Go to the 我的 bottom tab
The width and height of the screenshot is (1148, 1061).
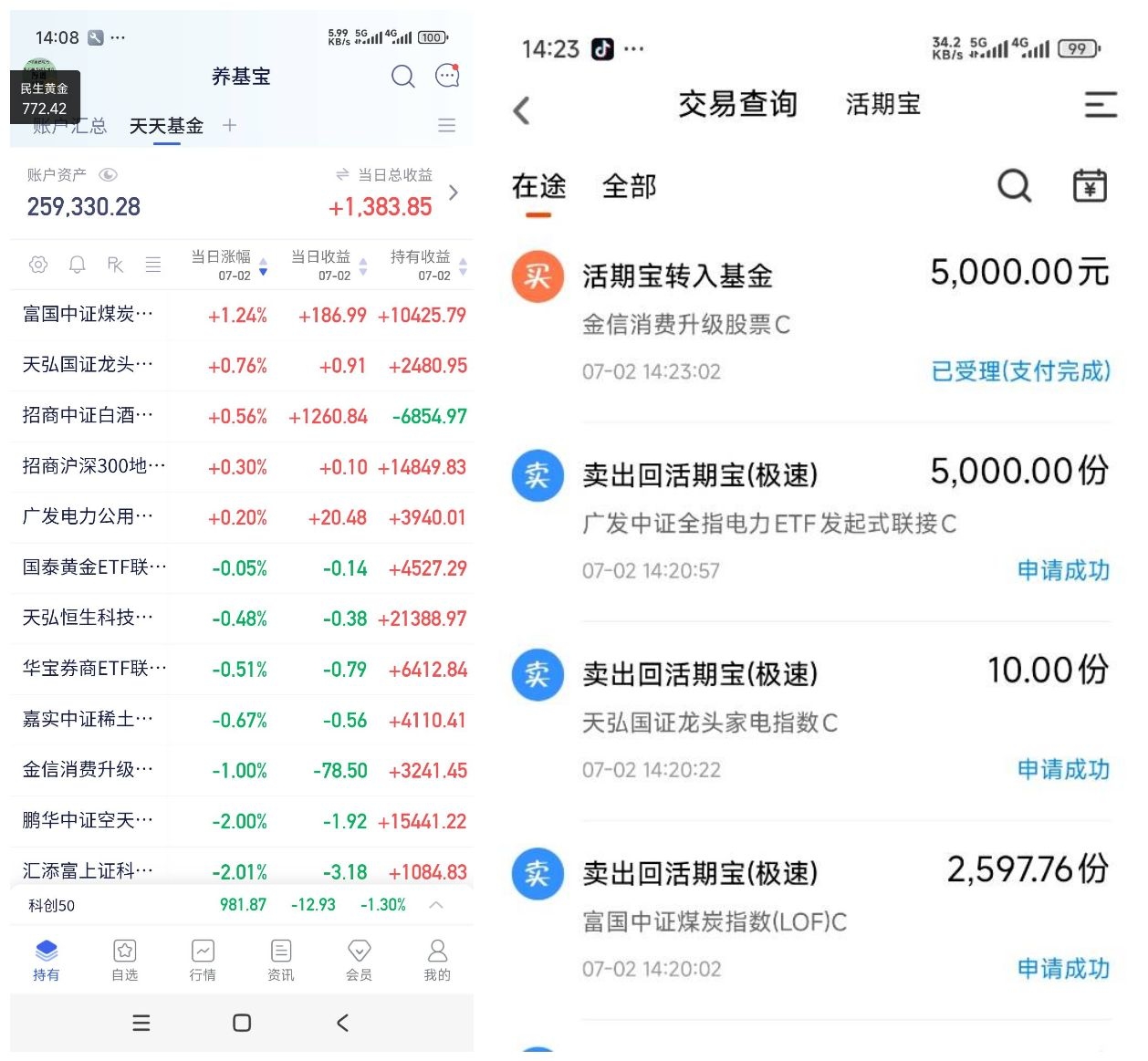pos(437,960)
